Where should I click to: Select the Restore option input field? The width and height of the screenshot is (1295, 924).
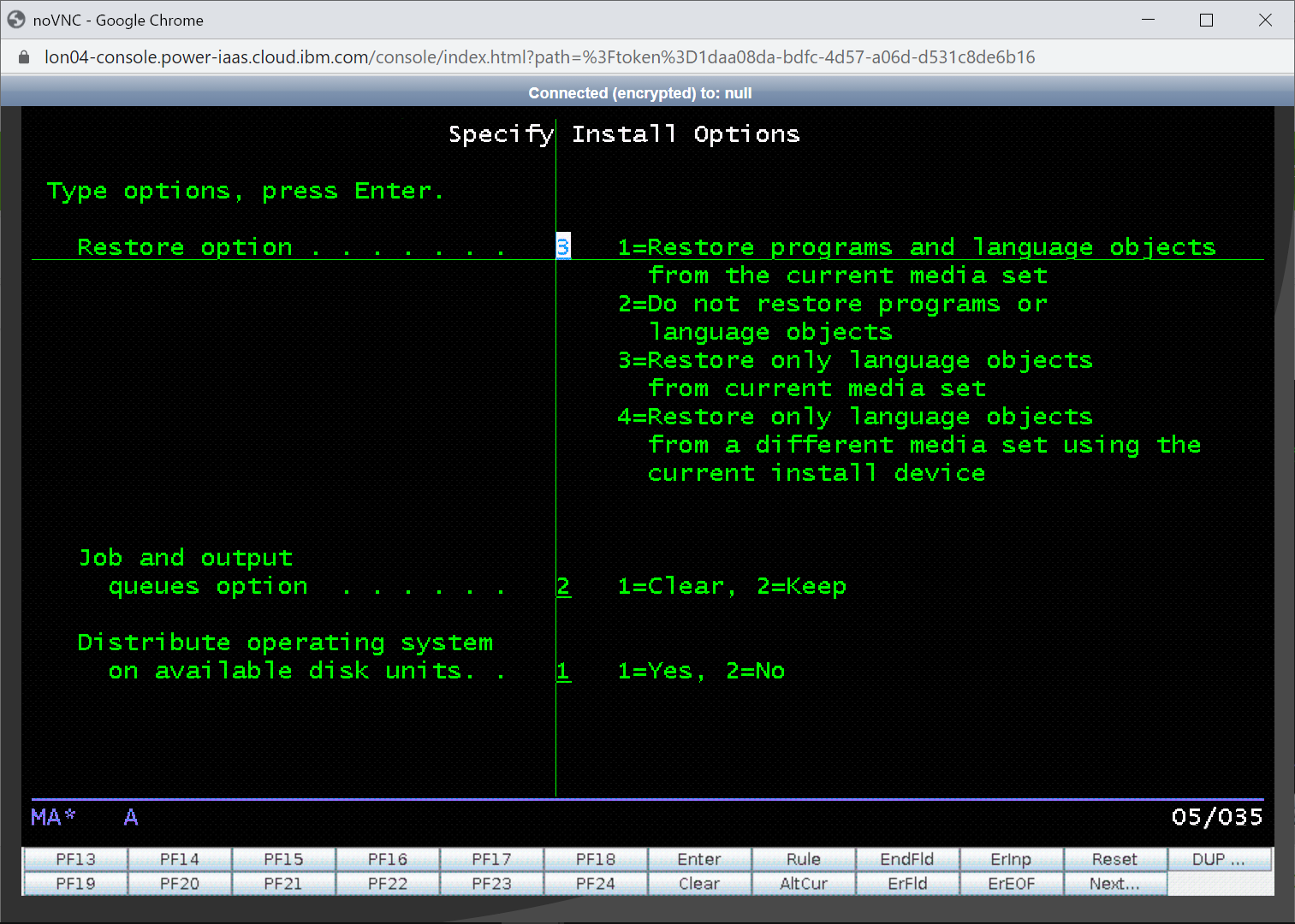click(563, 247)
